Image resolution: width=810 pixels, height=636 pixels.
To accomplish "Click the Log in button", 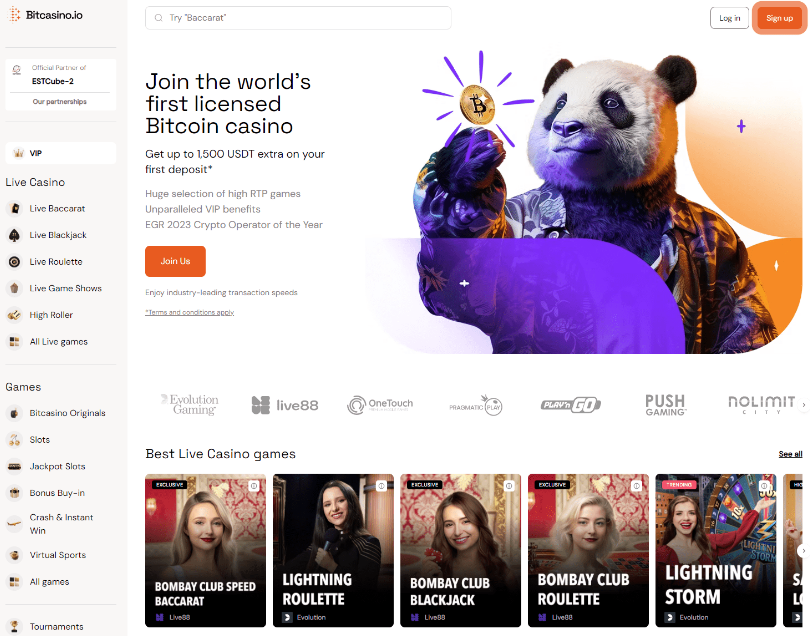I will (x=729, y=18).
